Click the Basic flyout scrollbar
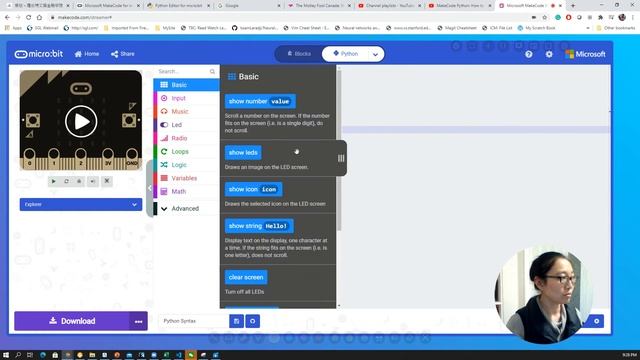640x360 pixels. [339, 151]
